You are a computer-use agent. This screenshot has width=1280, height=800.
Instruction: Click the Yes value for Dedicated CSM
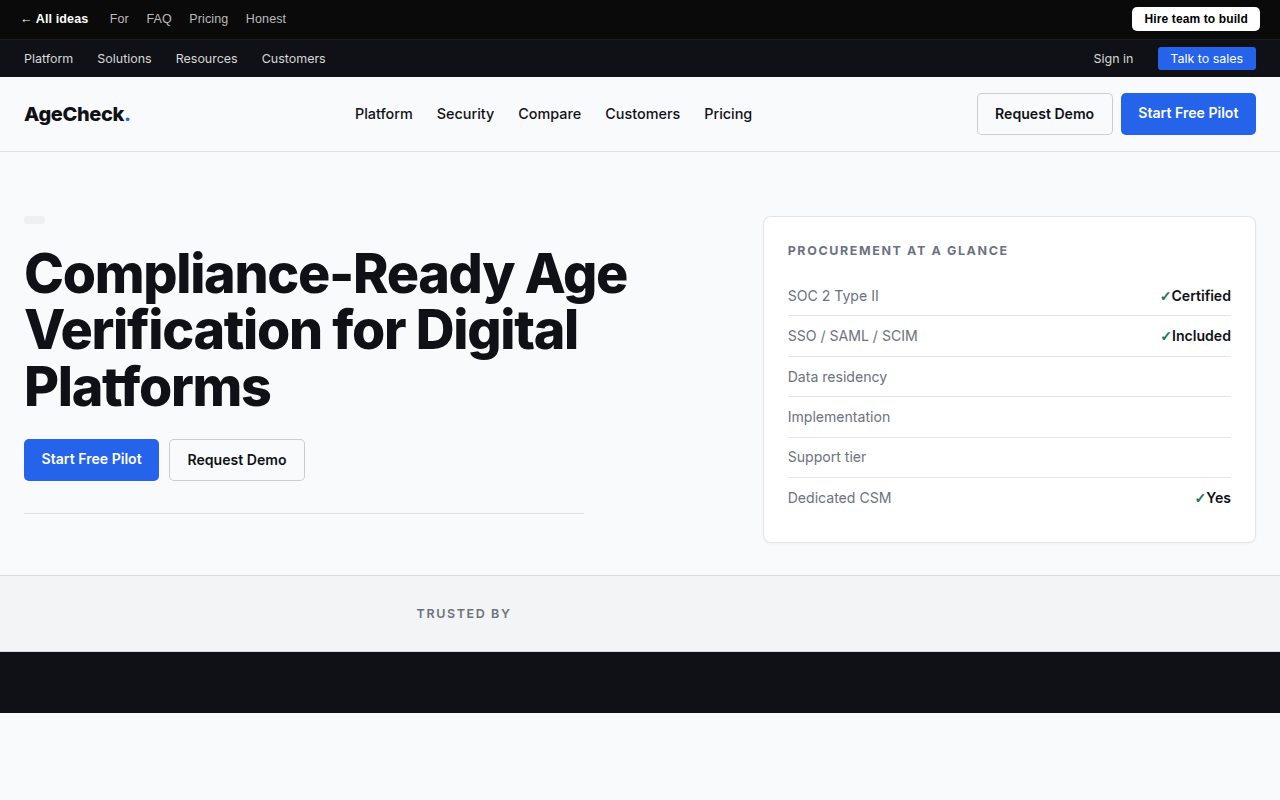(x=1213, y=498)
